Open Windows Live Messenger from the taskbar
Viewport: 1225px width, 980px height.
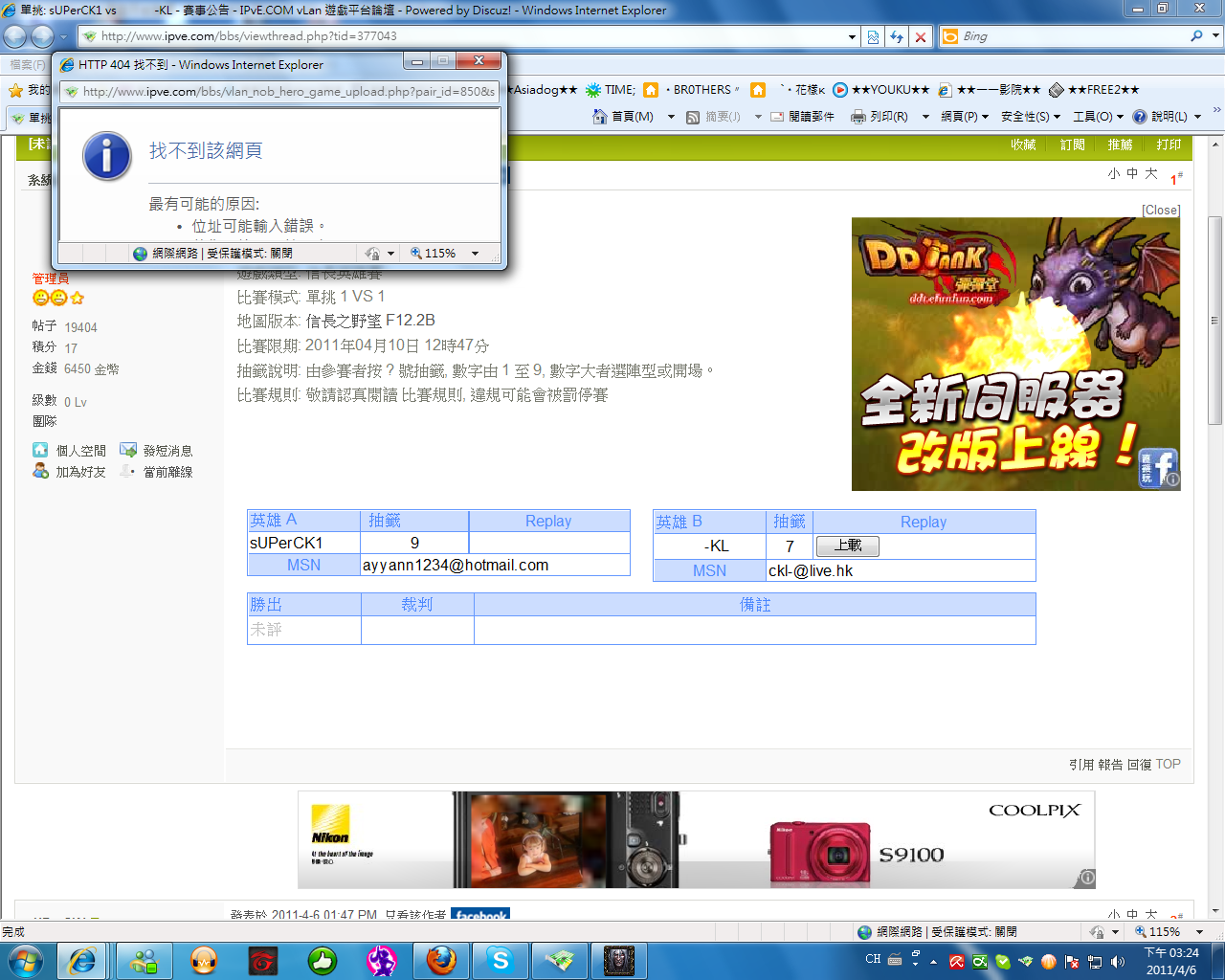(x=145, y=960)
